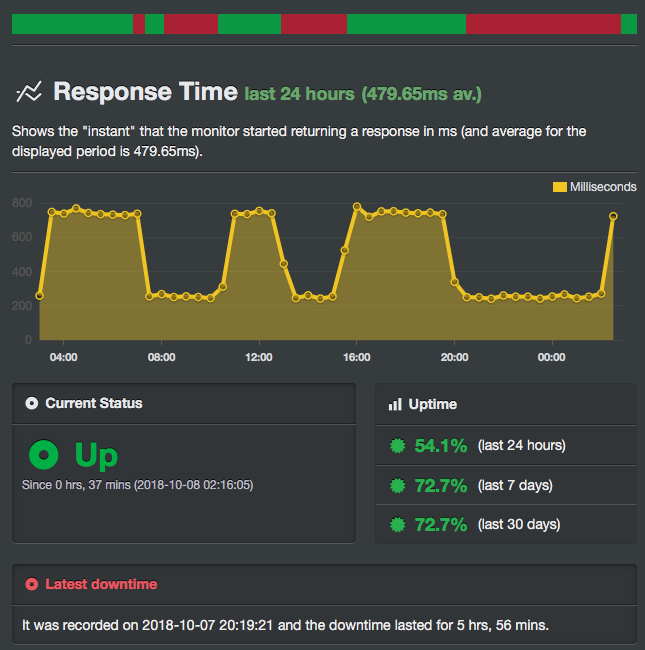Click the Response Time heading
645x650 pixels.
(x=145, y=93)
